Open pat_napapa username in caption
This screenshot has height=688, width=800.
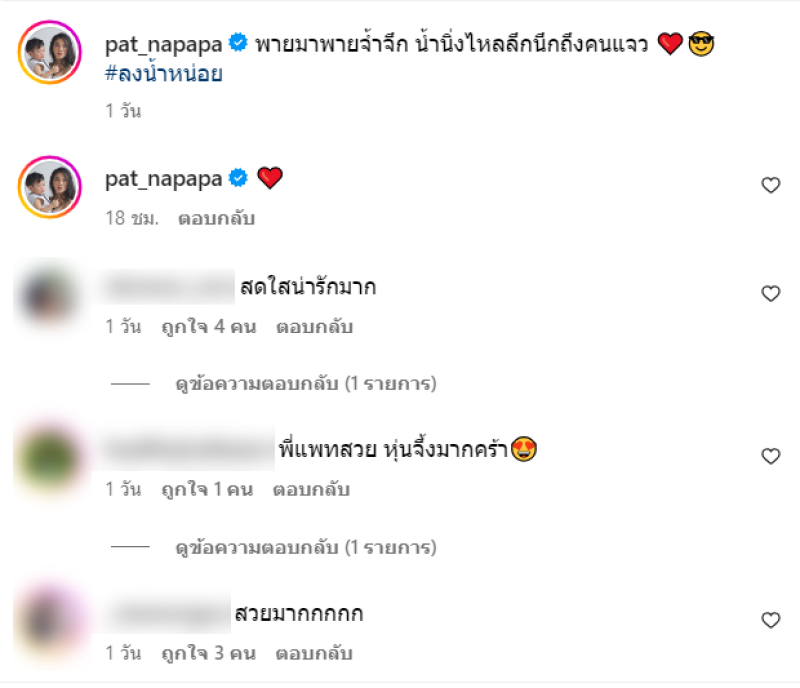(x=163, y=44)
